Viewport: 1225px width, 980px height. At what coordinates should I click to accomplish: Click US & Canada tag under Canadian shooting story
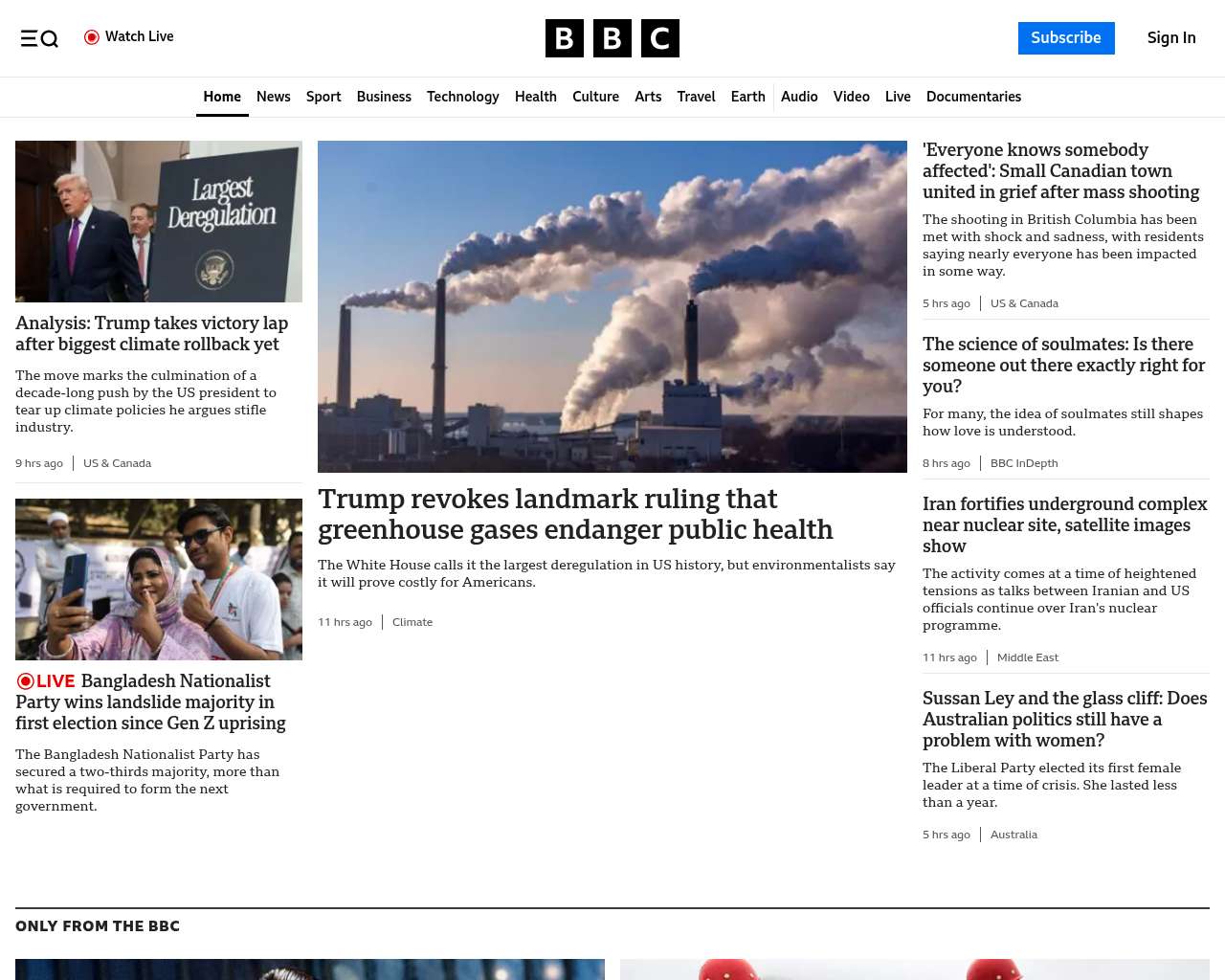click(1024, 303)
